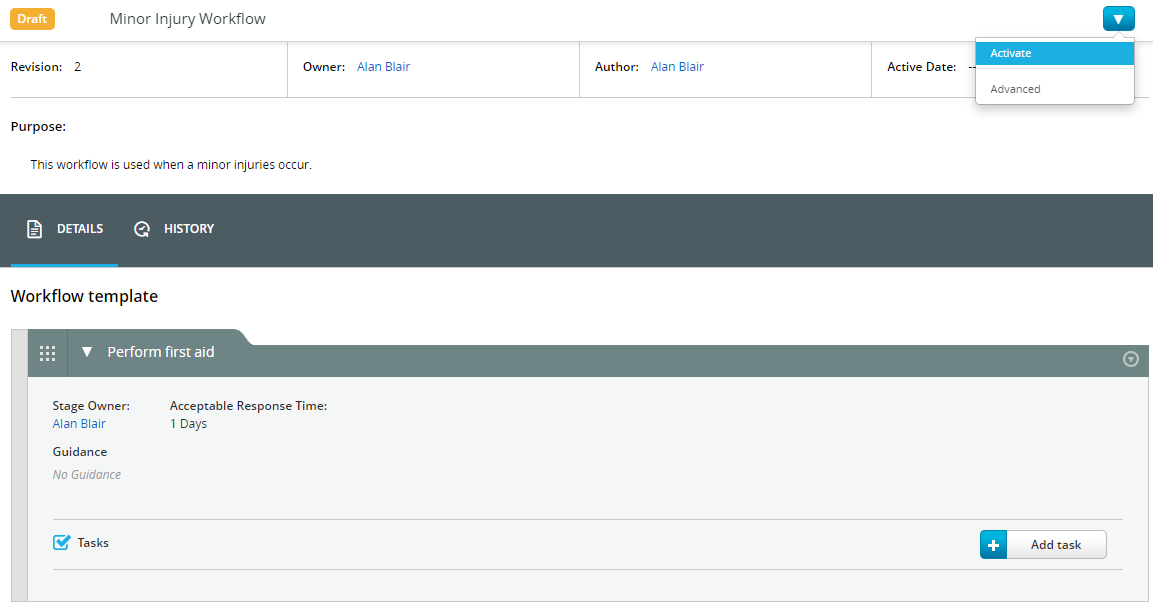Choose Activate from the dropdown menu
Screen dimensions: 1153x613
[1054, 53]
